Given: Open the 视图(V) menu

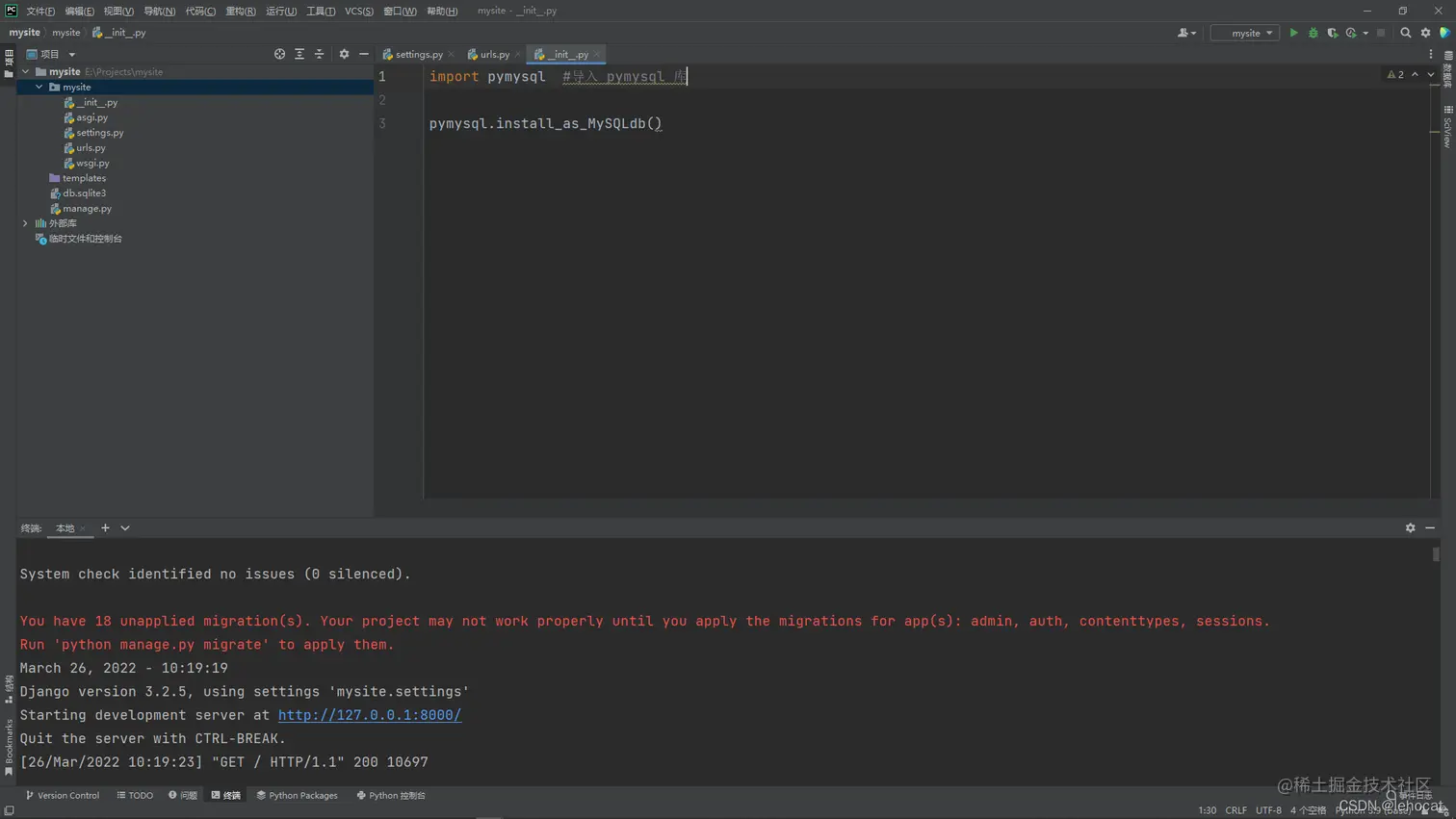Looking at the screenshot, I should pos(118,11).
